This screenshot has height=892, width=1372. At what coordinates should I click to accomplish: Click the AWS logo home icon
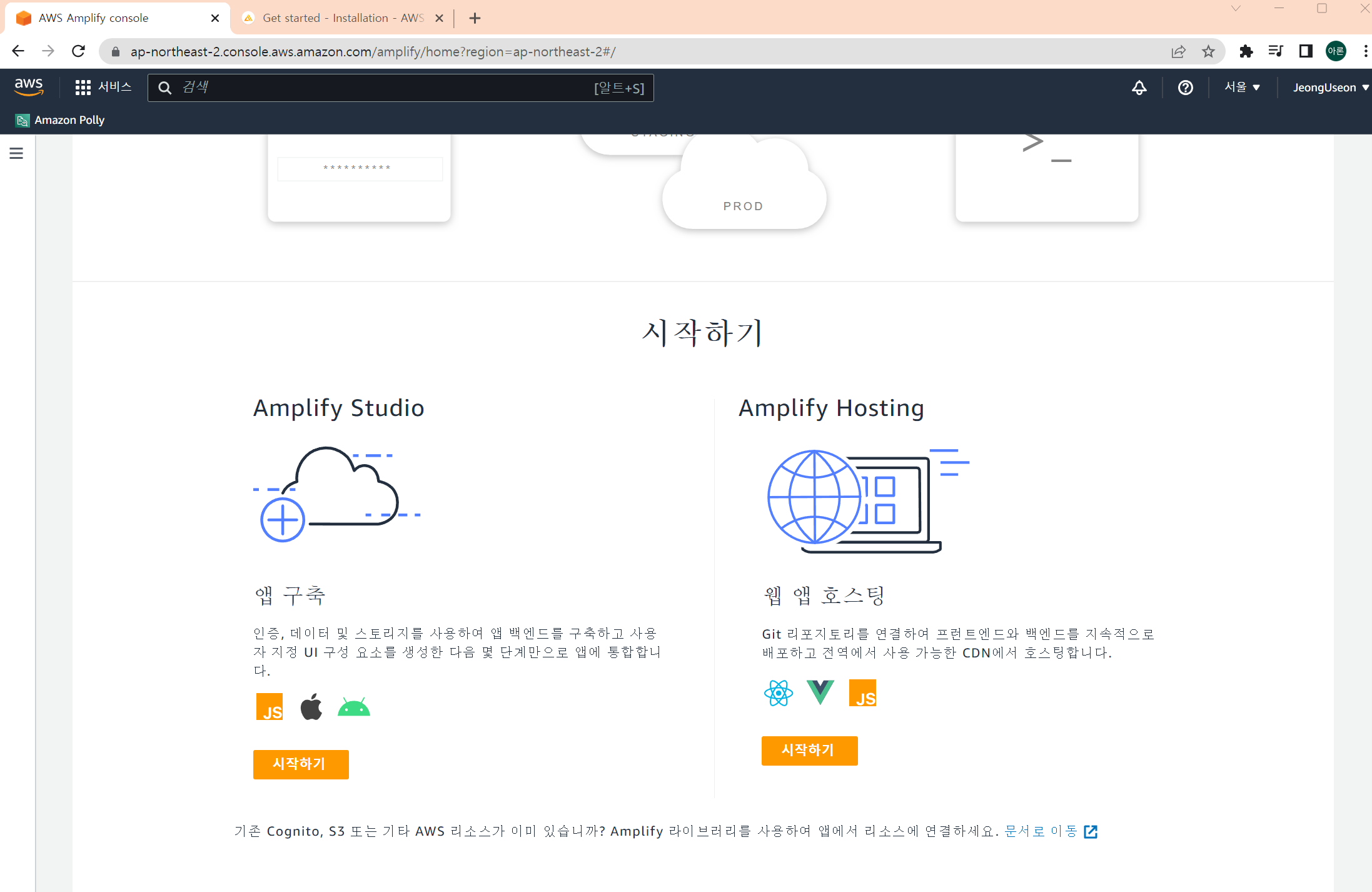29,87
